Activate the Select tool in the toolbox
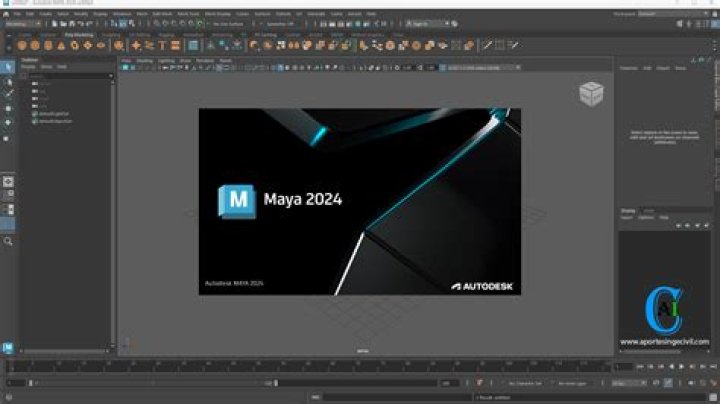This screenshot has height=404, width=720. click(x=8, y=67)
